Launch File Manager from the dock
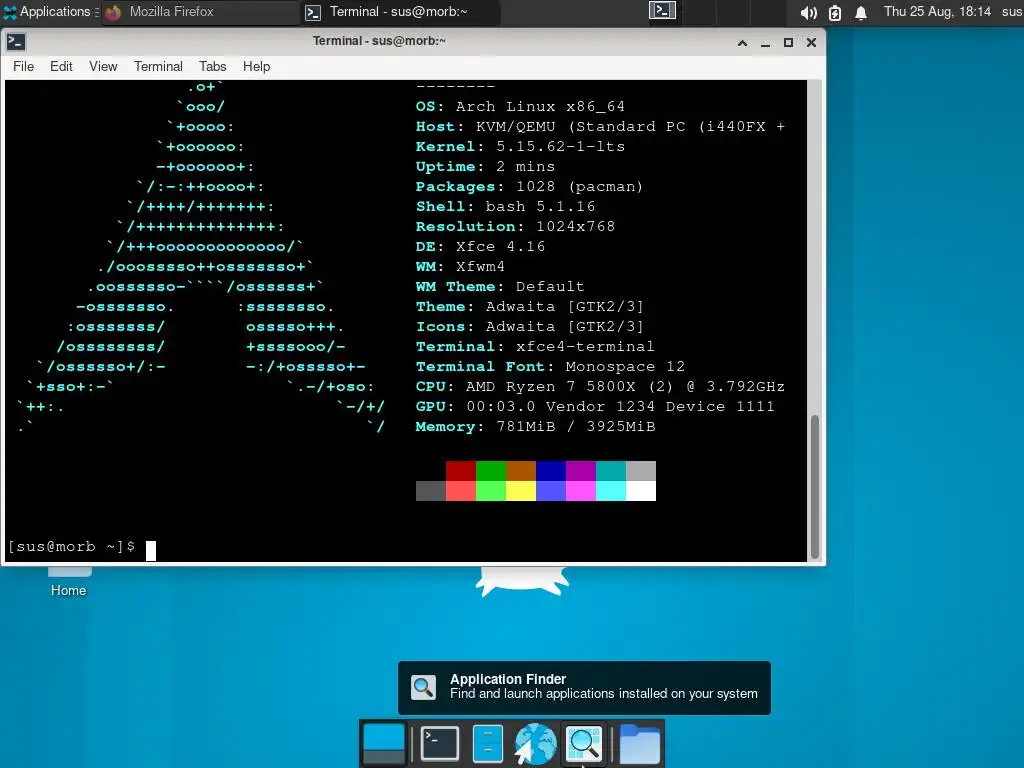Image resolution: width=1024 pixels, height=768 pixels. pyautogui.click(x=488, y=743)
